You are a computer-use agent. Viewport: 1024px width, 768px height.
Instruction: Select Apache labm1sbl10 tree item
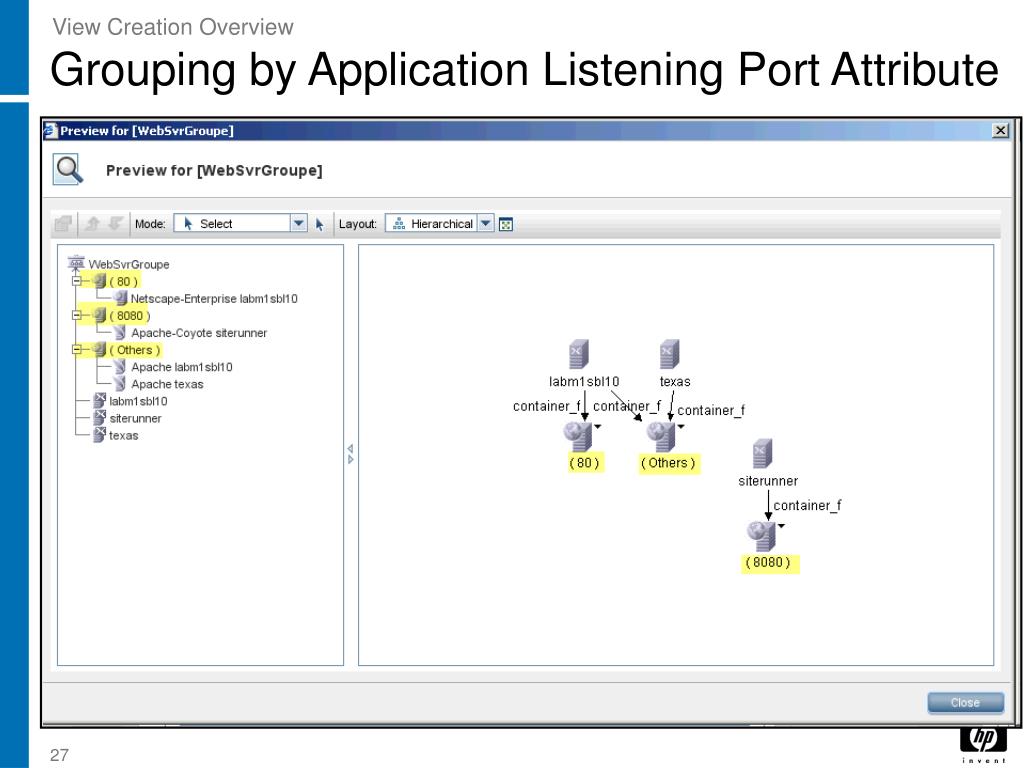click(x=182, y=367)
